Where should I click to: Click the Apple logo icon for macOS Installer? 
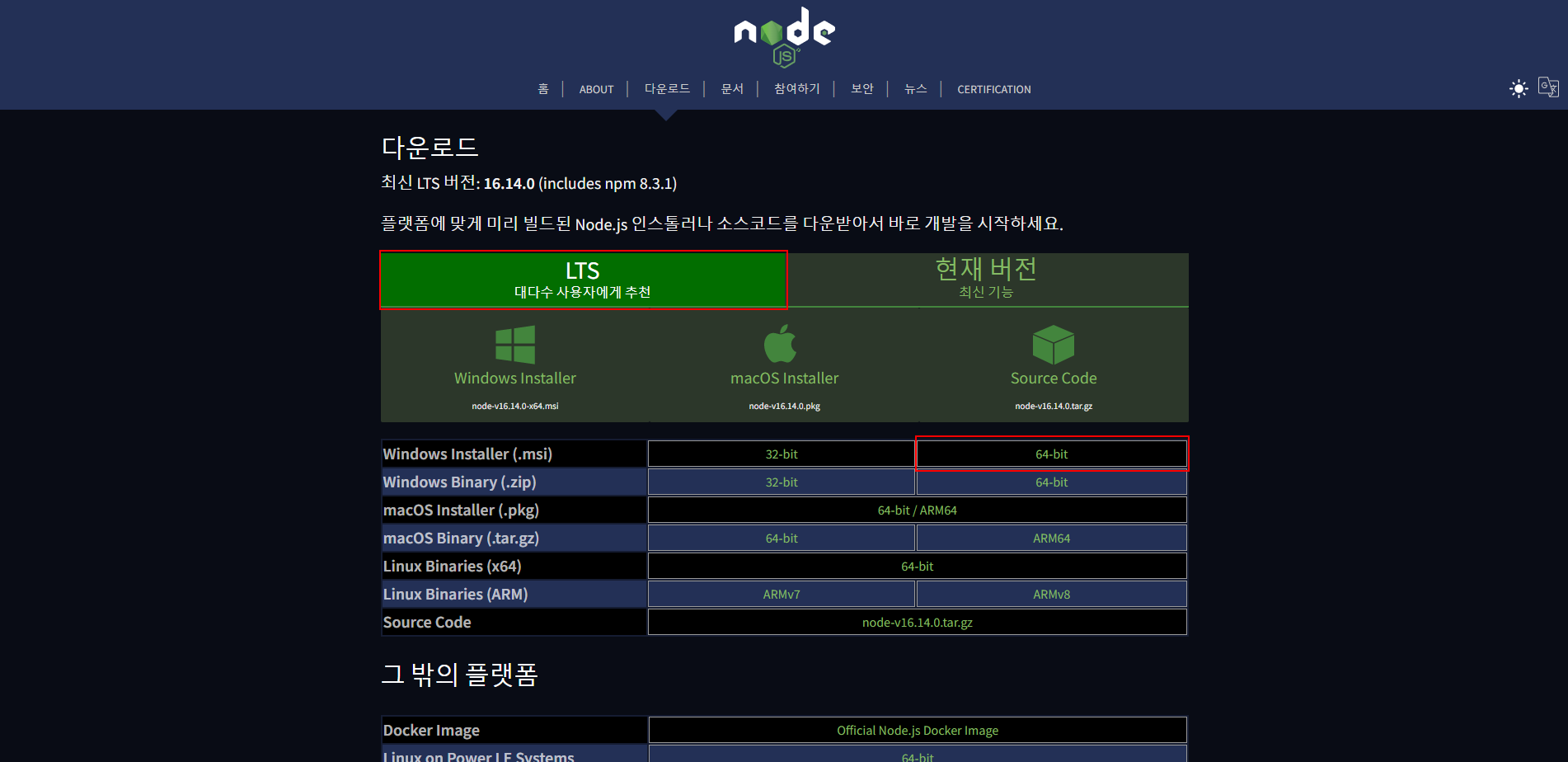(x=780, y=344)
